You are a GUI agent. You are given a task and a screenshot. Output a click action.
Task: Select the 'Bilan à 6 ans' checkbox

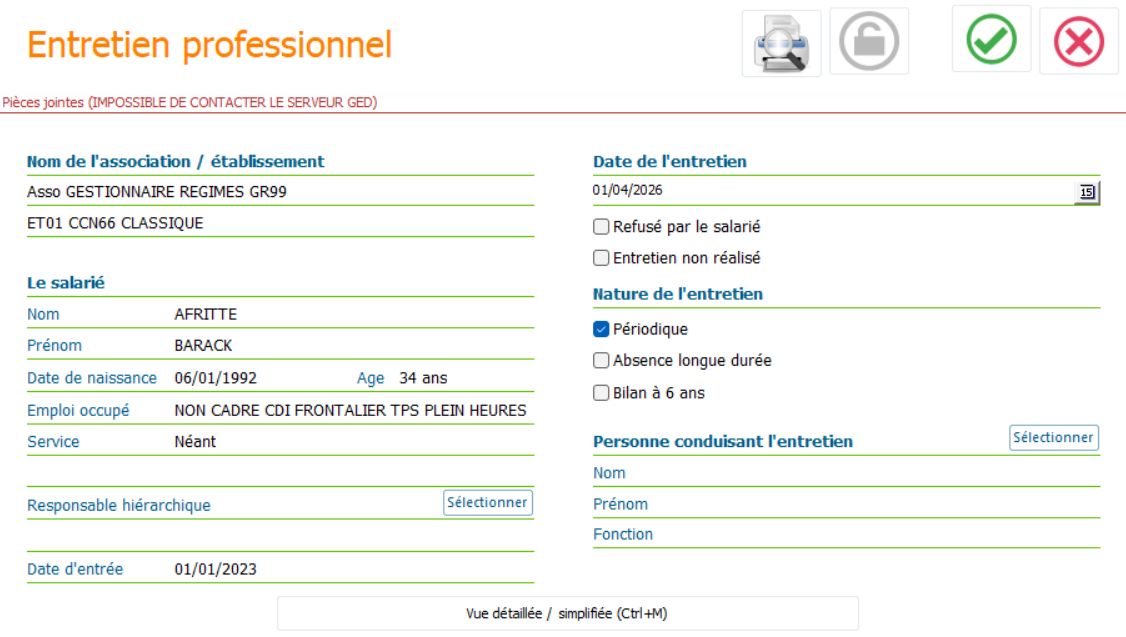pos(601,393)
